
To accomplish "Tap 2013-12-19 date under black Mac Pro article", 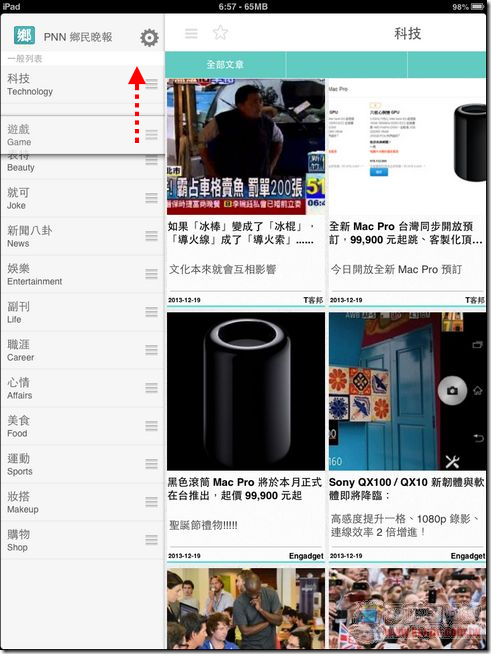I will click(184, 556).
